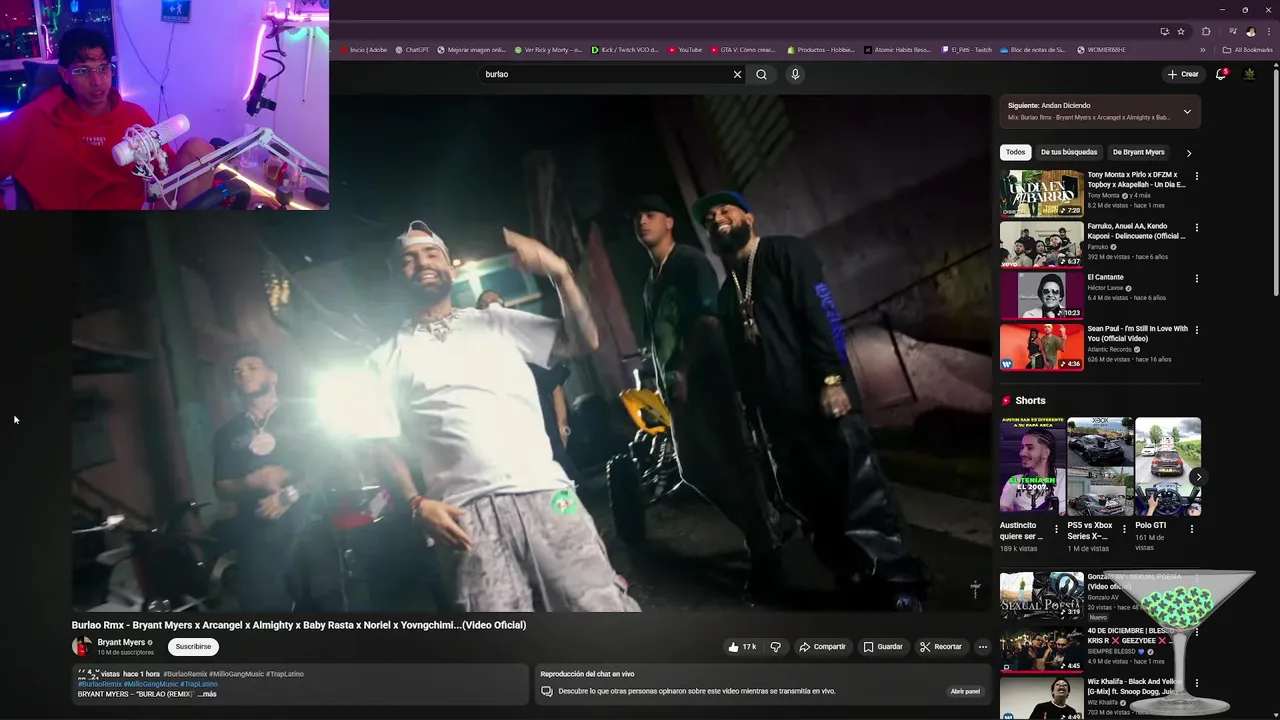The image size is (1280, 720).
Task: Show more filter chips with right arrow
Action: [1189, 153]
